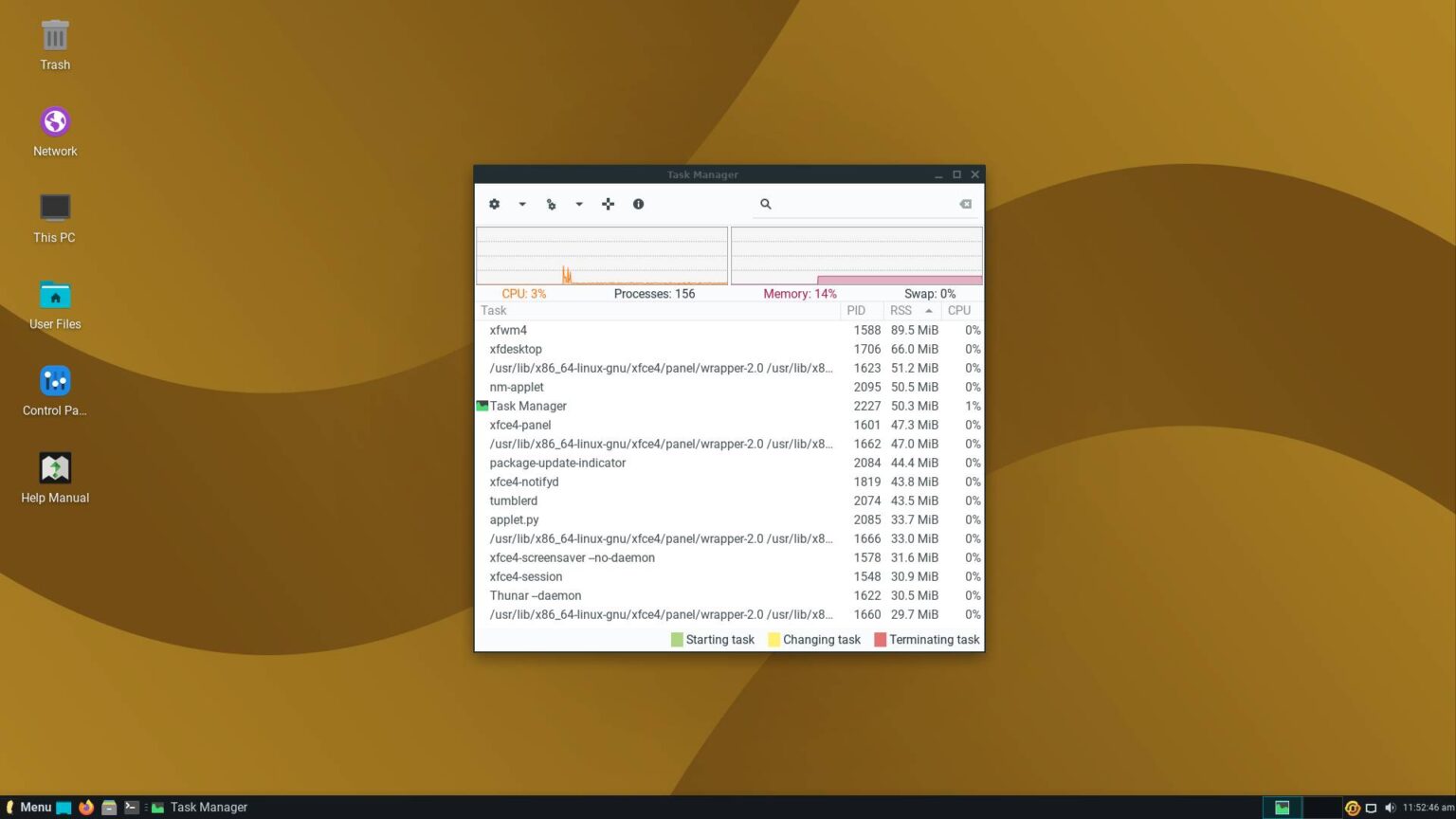1456x819 pixels.
Task: Expand the dropdown next to the process icon
Action: pos(579,204)
